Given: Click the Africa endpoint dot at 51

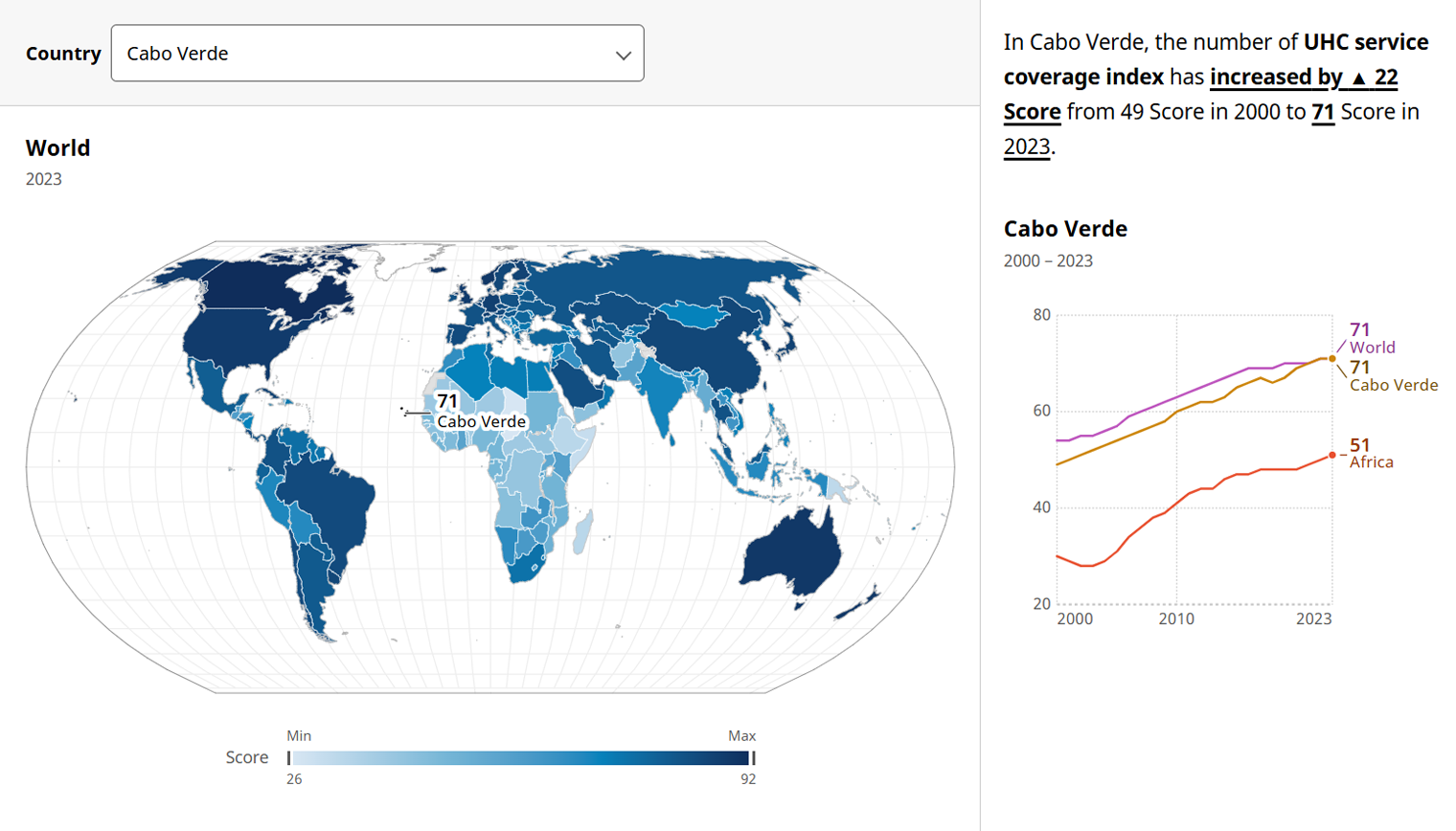Looking at the screenshot, I should pyautogui.click(x=1332, y=455).
